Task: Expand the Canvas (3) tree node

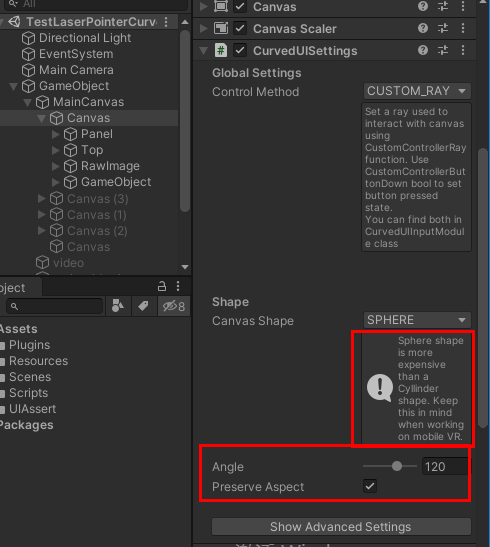Action: point(42,198)
